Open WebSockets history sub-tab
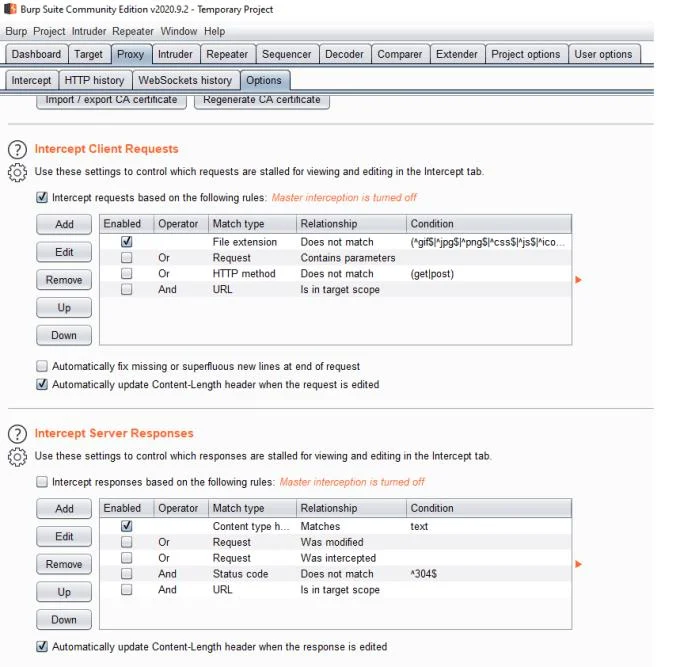Screen dimensions: 680x667 click(x=185, y=80)
